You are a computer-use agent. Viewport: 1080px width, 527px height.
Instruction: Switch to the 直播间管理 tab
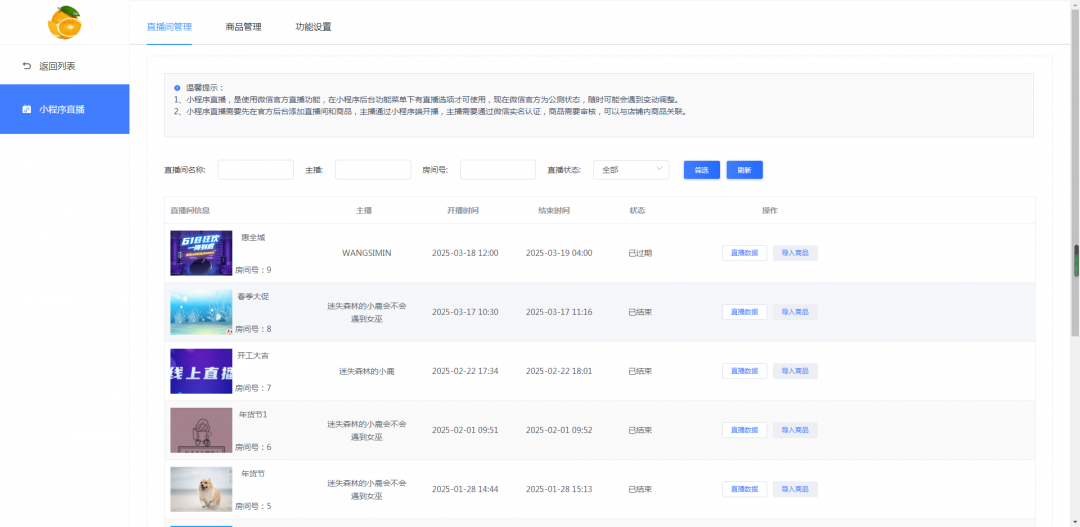coord(169,27)
